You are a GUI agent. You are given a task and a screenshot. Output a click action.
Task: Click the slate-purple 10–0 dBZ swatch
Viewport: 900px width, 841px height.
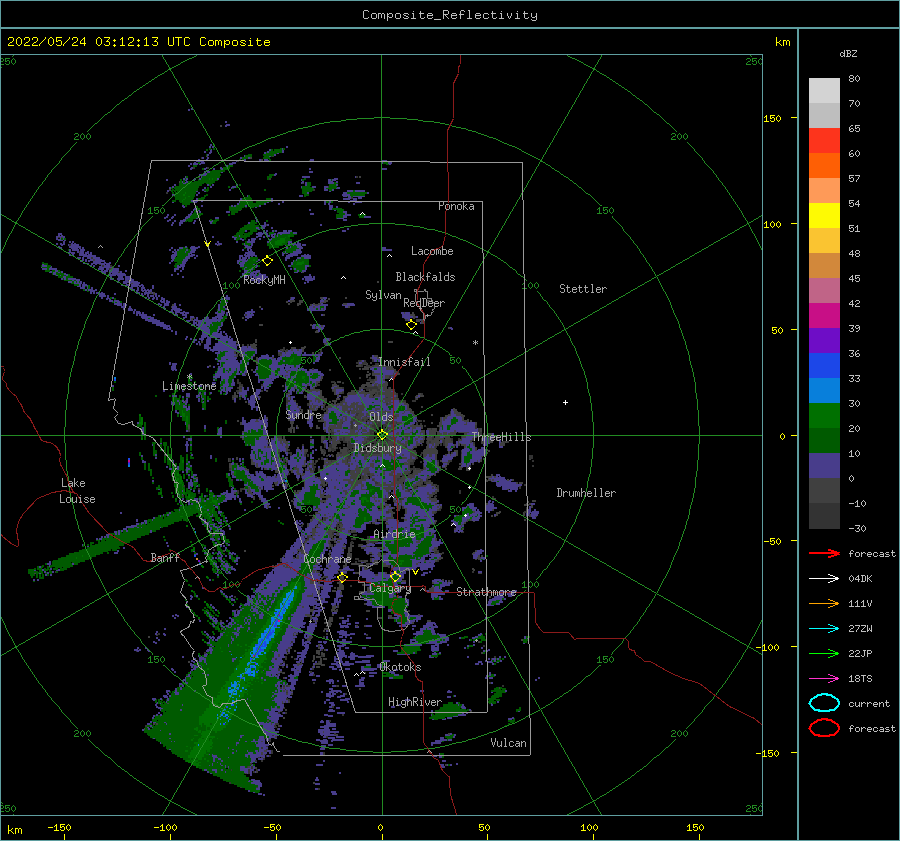click(x=824, y=466)
